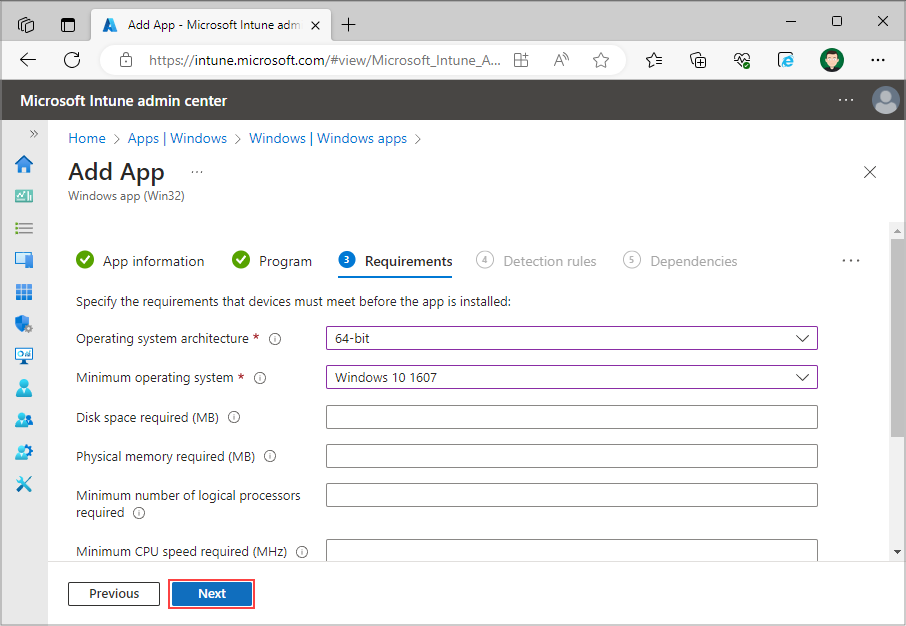Show more wizard steps ellipsis
Viewport: 906px width, 626px height.
click(851, 261)
